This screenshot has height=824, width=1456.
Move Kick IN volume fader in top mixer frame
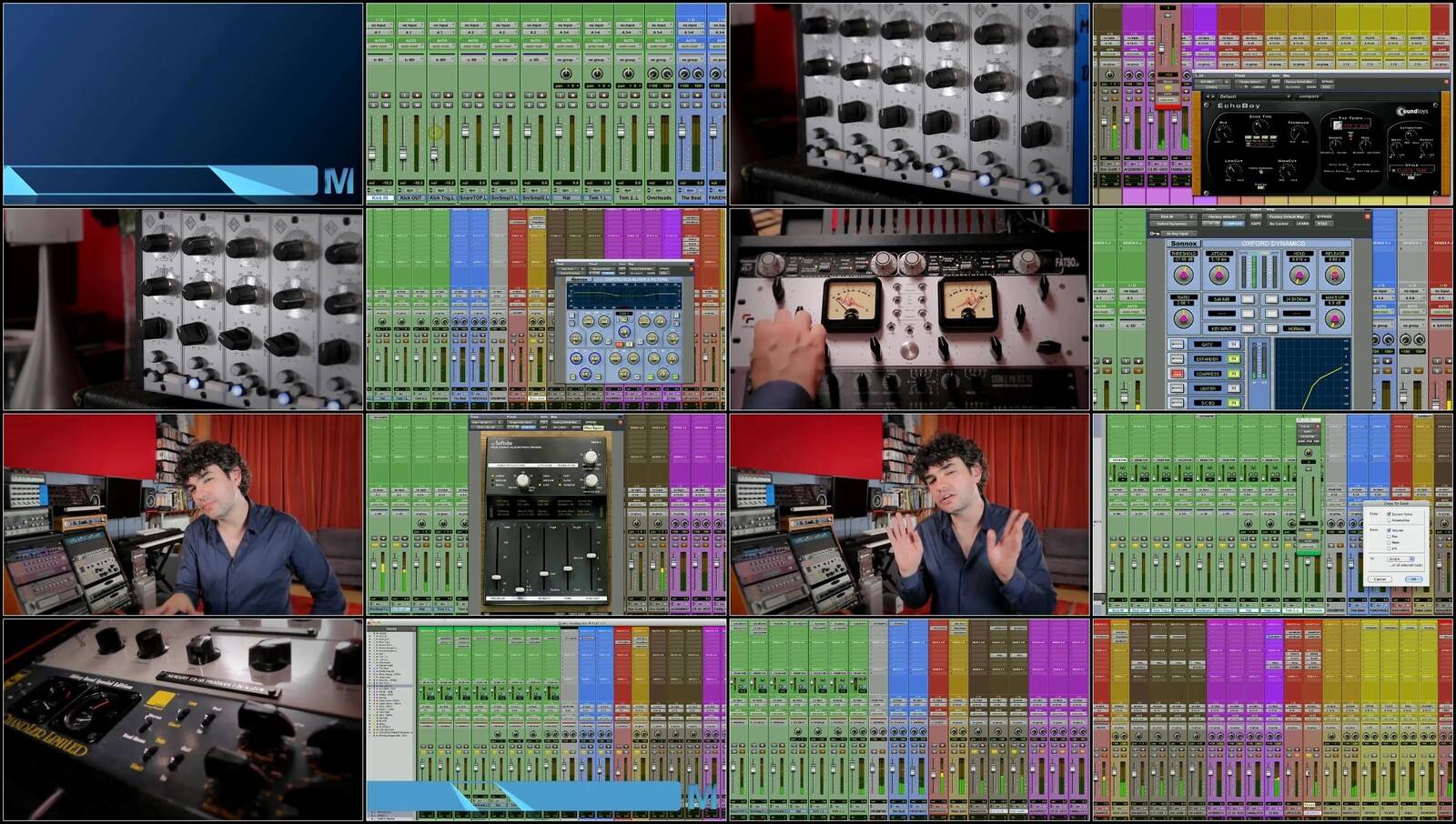(x=372, y=153)
